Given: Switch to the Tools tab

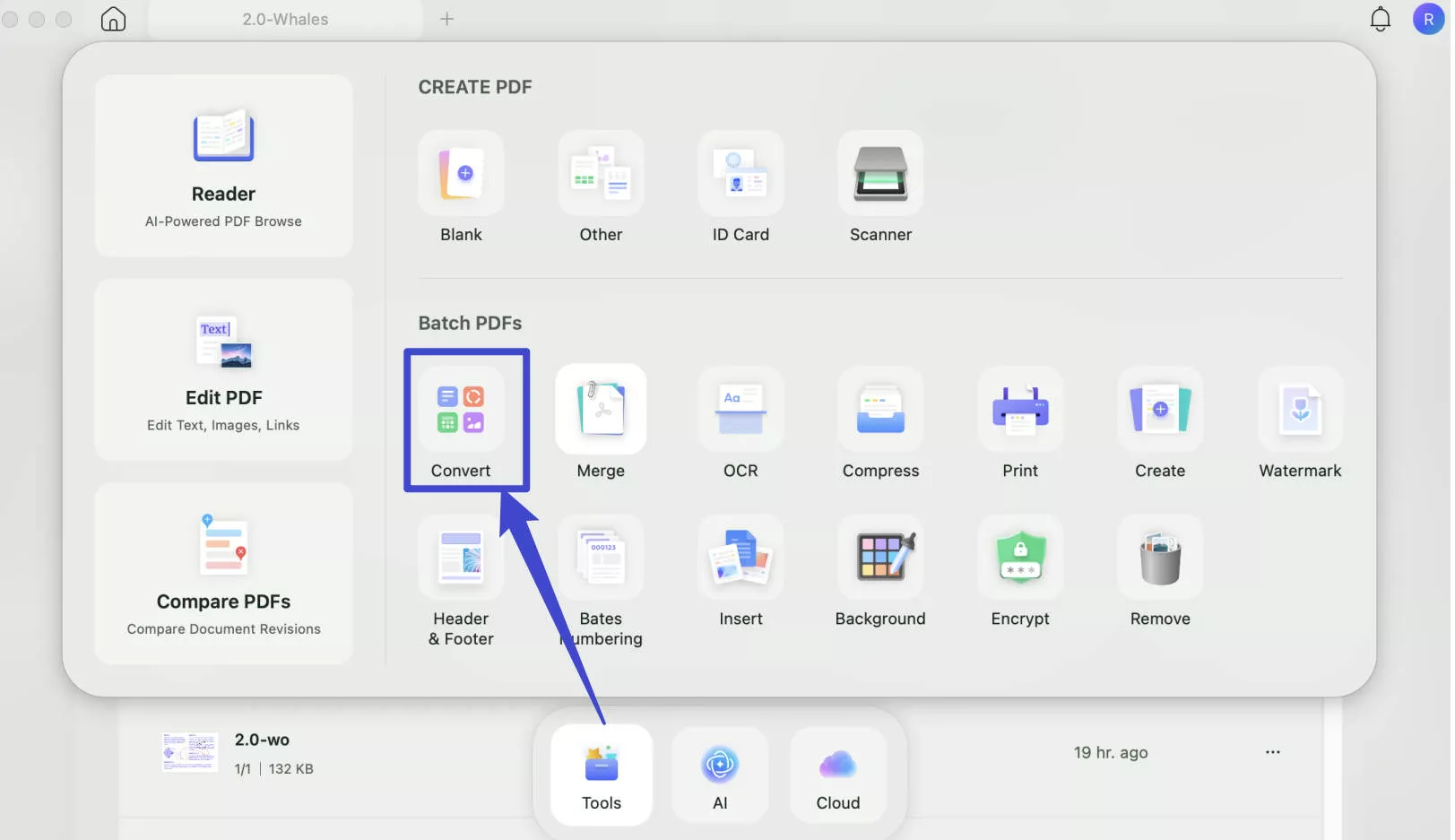Looking at the screenshot, I should coord(602,775).
